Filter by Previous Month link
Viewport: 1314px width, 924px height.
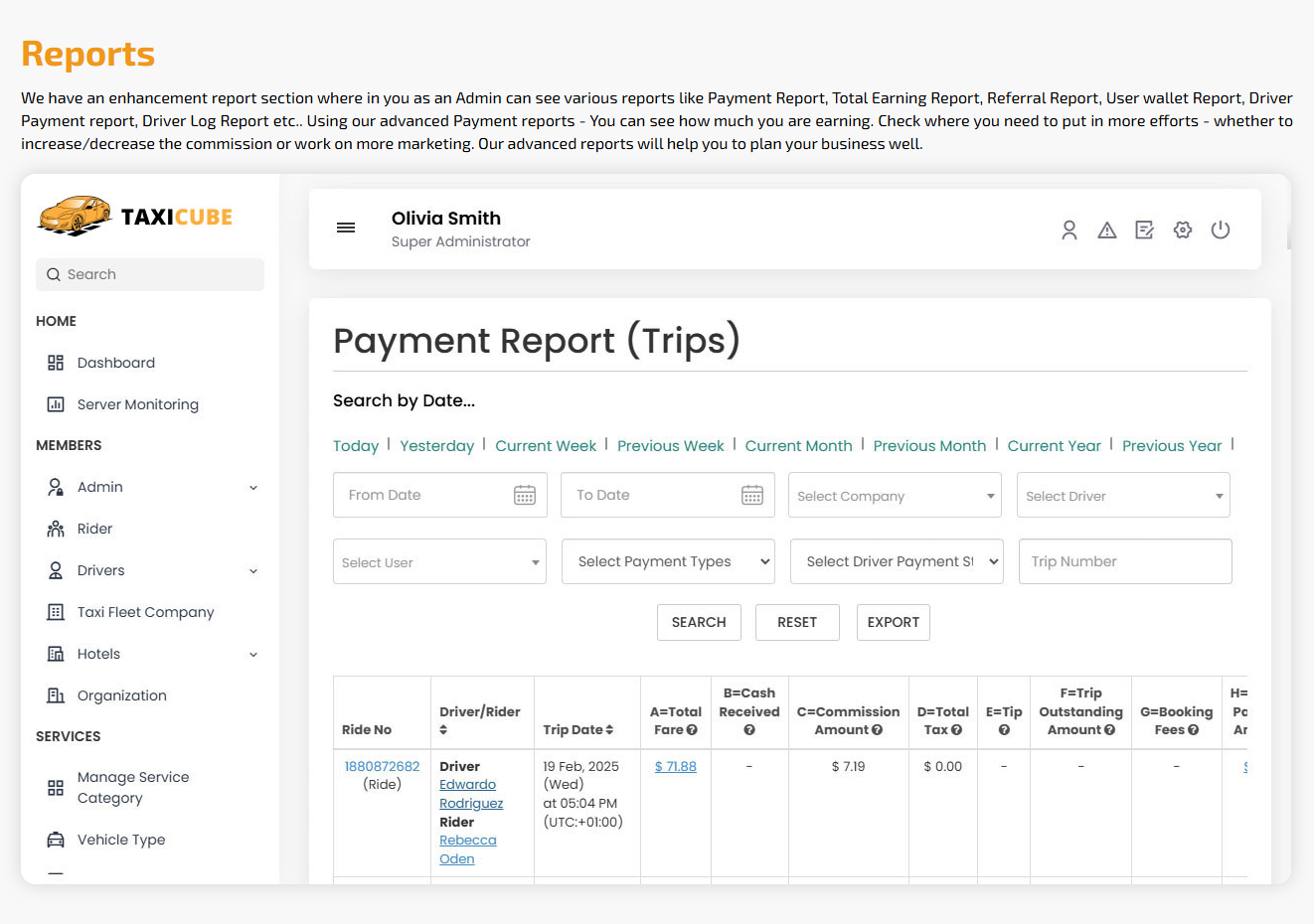pos(930,446)
